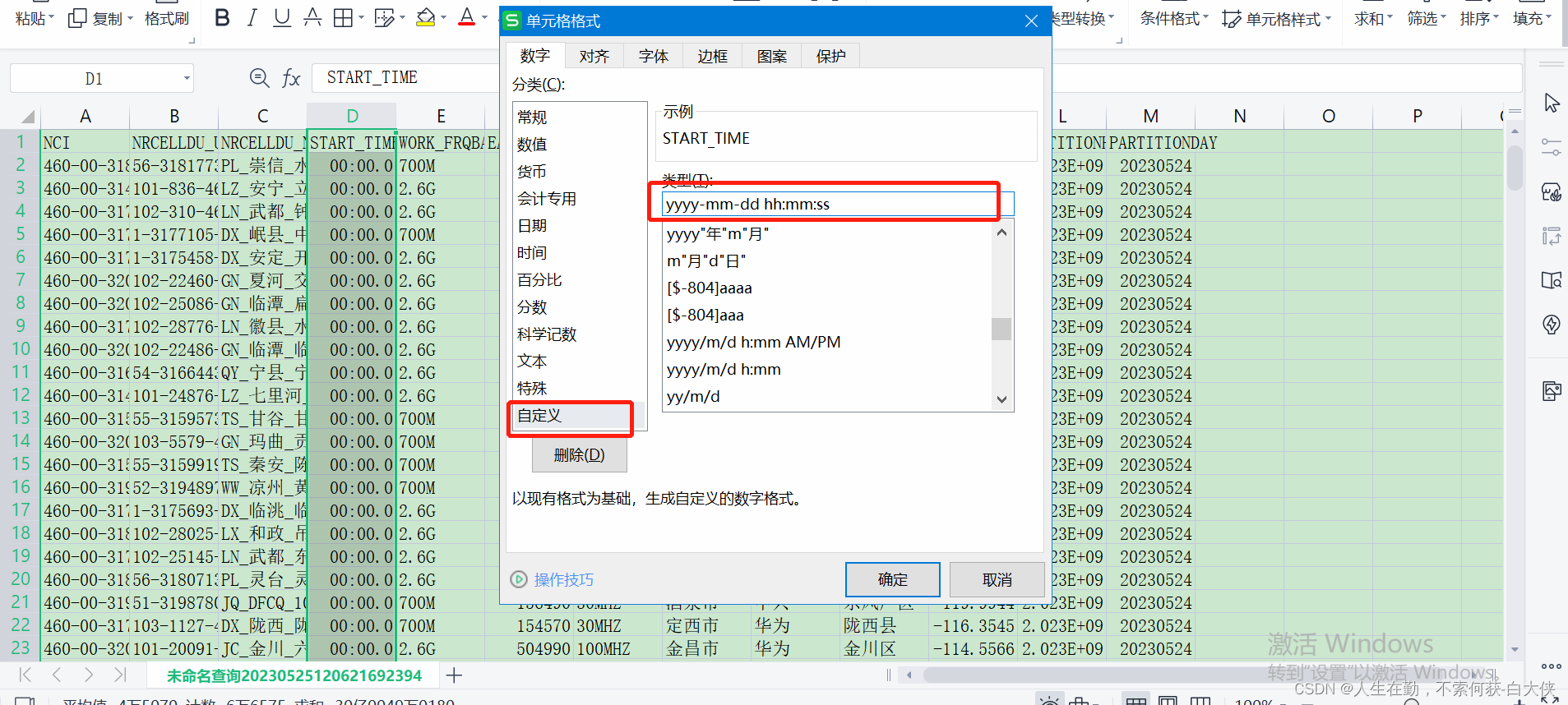Select 日期 category in the list
The height and width of the screenshot is (705, 1568).
pos(579,226)
